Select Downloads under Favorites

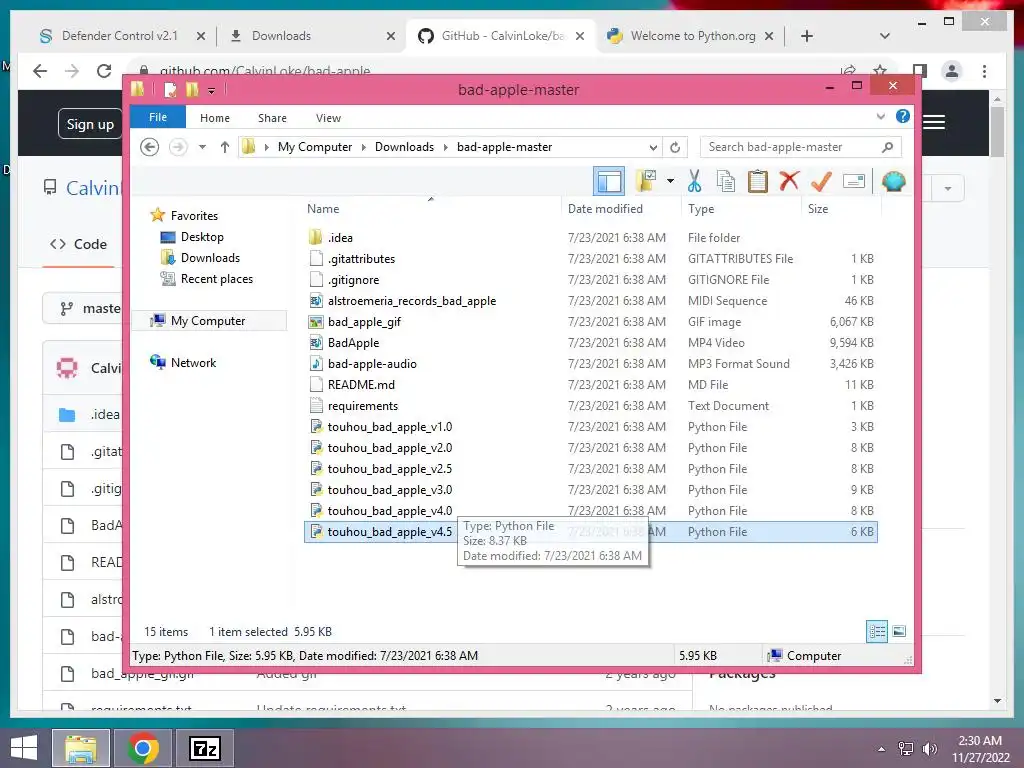(210, 258)
